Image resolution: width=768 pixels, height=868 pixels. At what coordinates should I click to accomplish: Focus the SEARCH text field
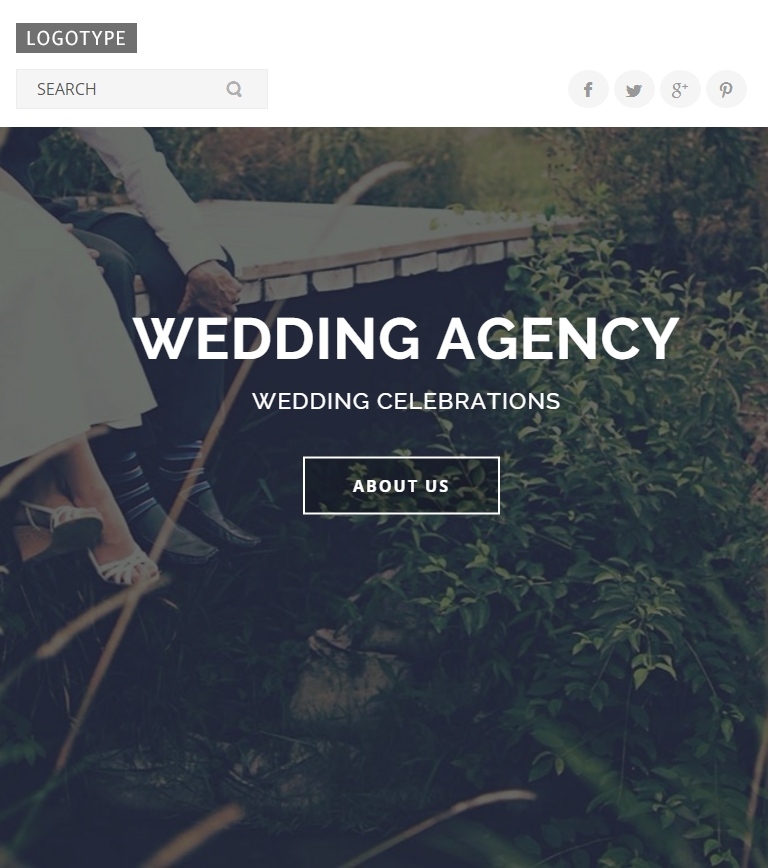[x=142, y=89]
